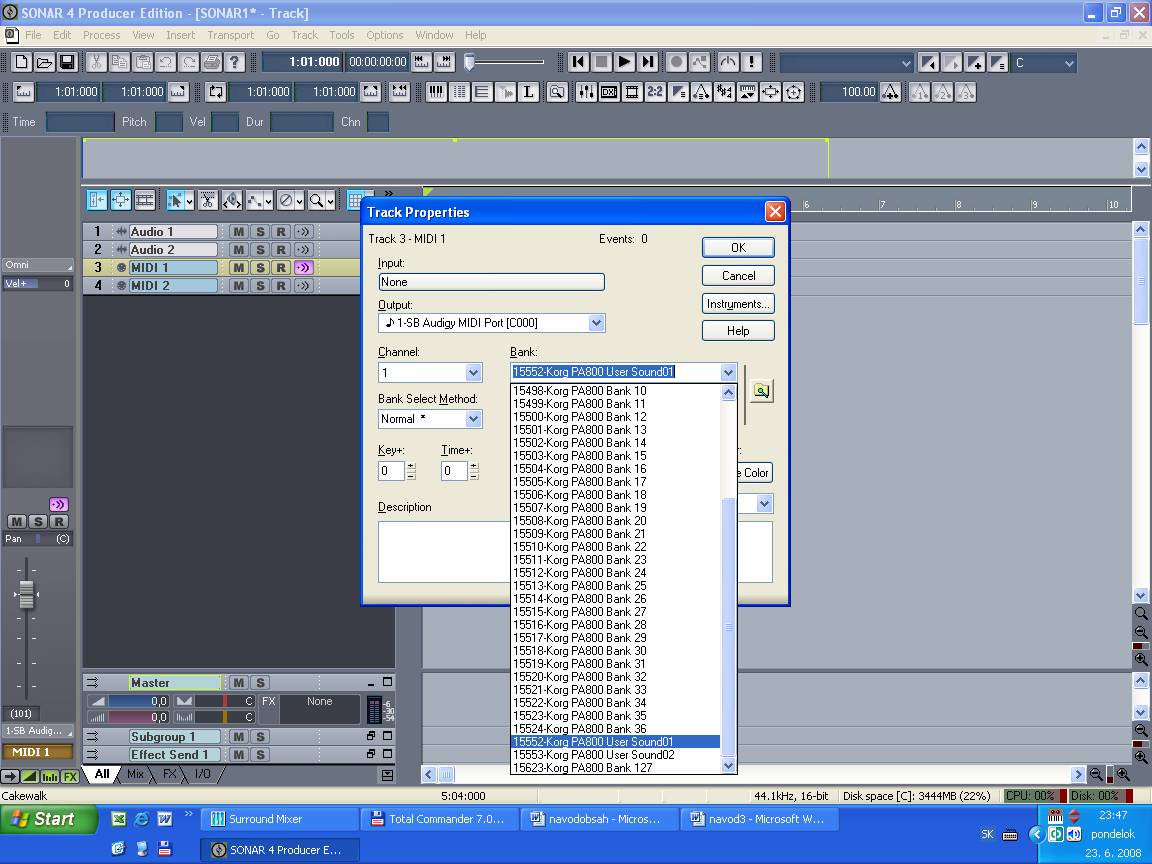Open the DXi synth rack icon
Screen dimensions: 1152x864
coord(609,92)
